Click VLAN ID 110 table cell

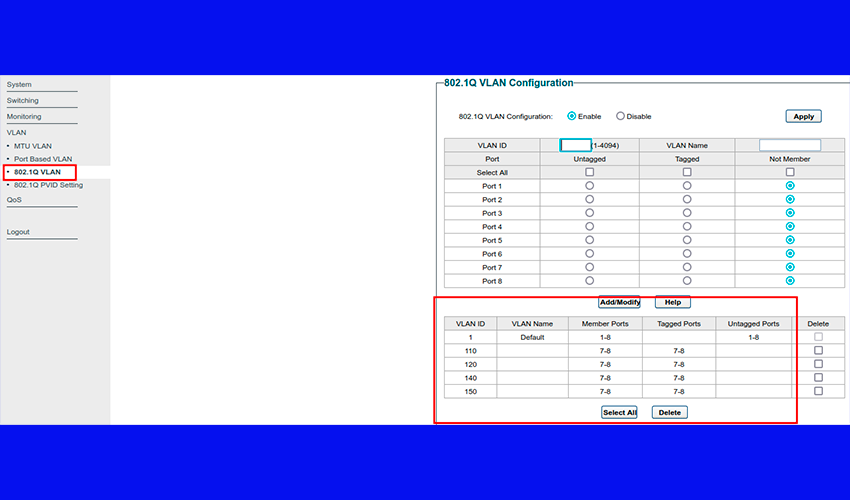(471, 351)
